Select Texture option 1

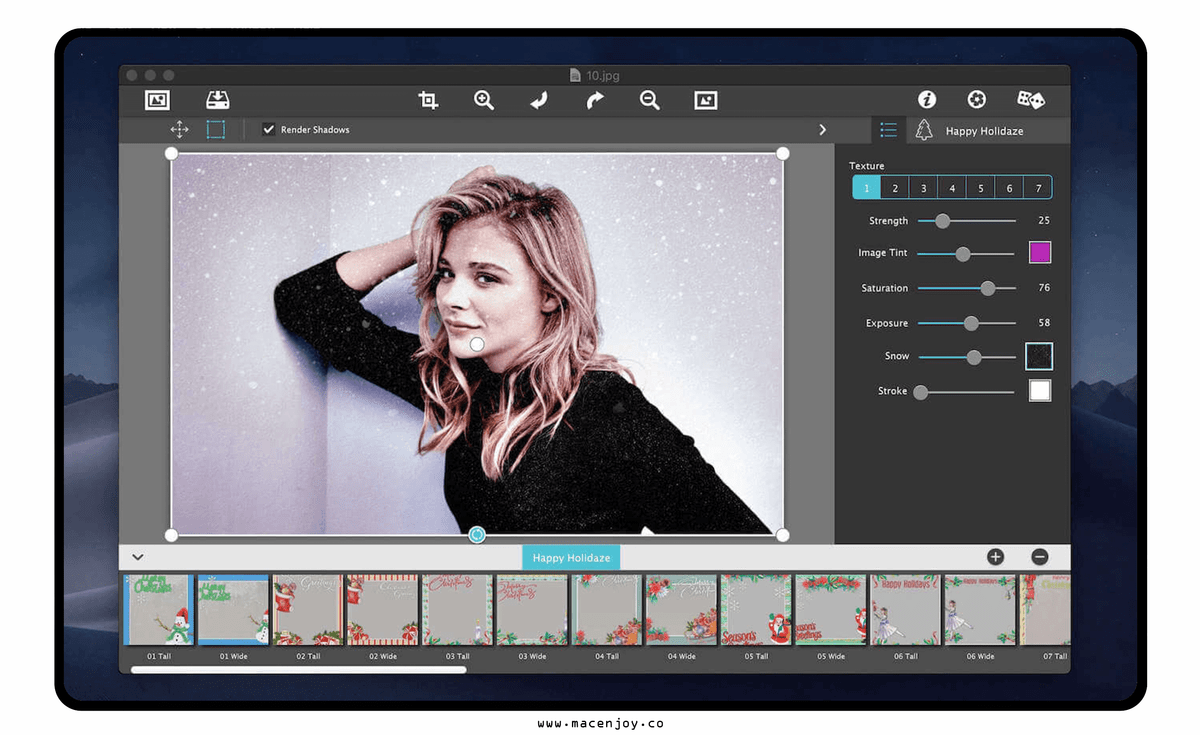tap(866, 188)
